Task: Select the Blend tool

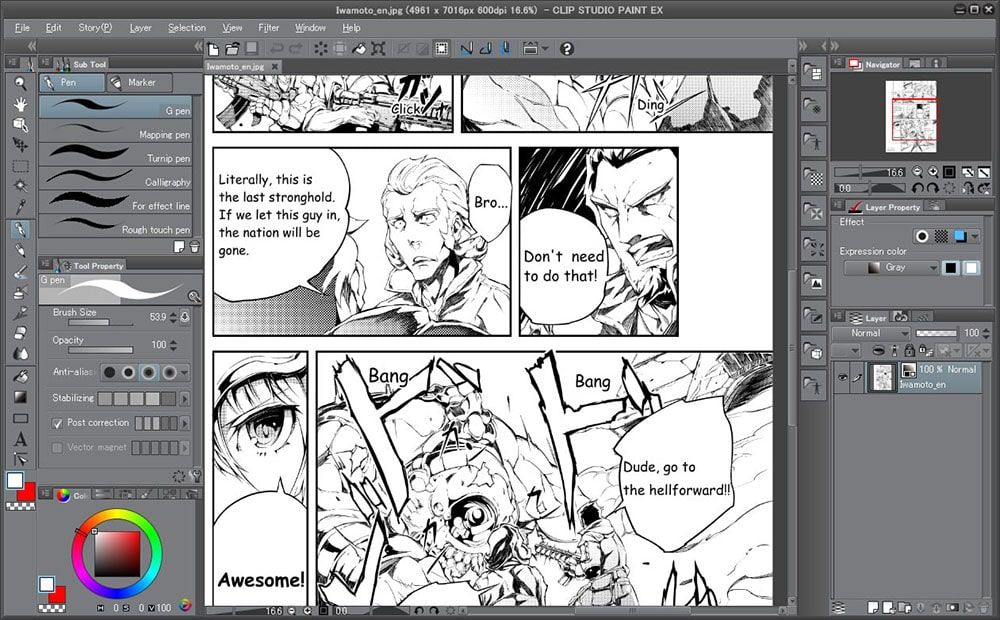Action: coord(20,353)
